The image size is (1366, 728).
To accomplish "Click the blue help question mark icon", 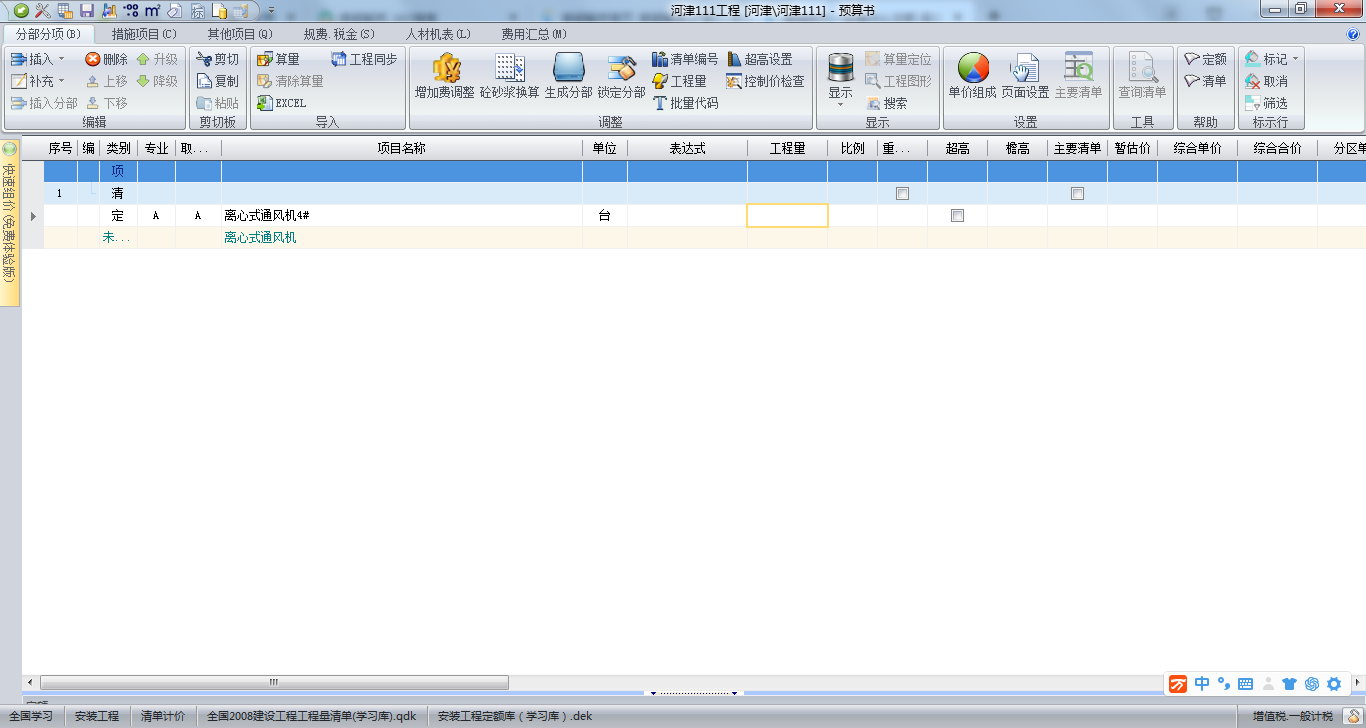I will (x=1353, y=34).
